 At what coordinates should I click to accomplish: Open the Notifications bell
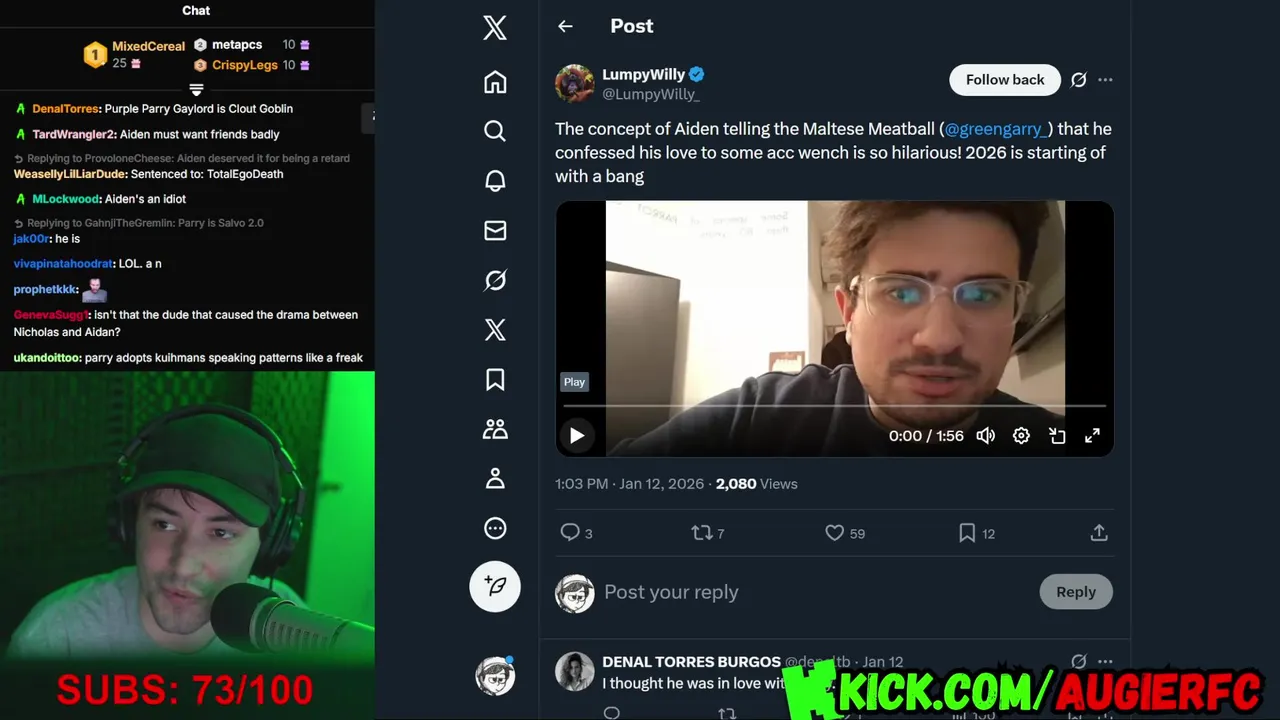pyautogui.click(x=495, y=181)
